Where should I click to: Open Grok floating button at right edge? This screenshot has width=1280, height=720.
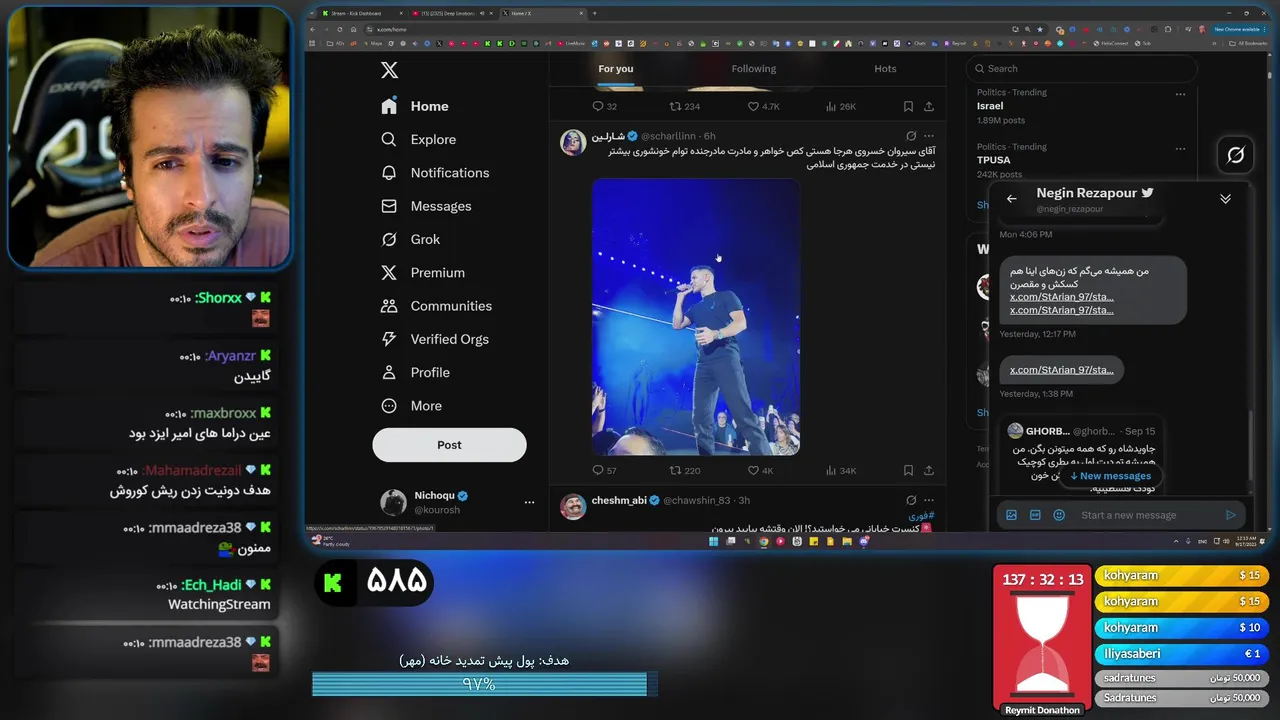1236,155
